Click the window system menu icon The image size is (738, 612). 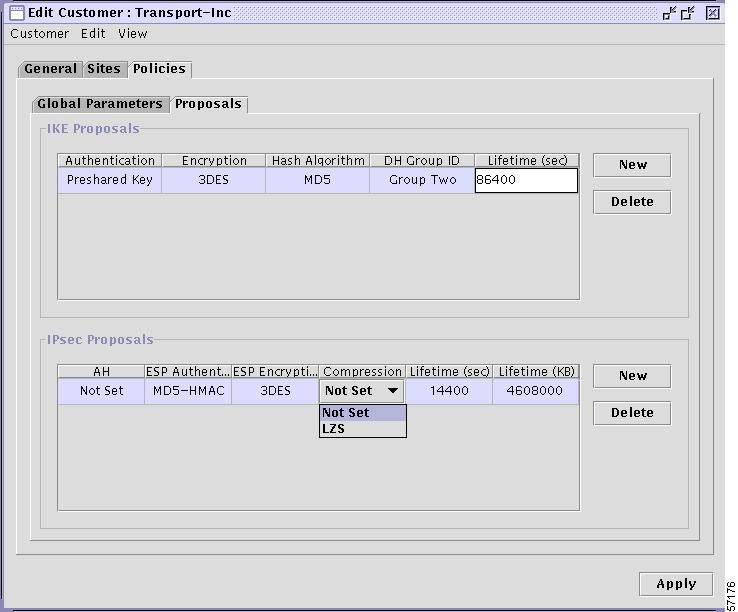click(16, 13)
